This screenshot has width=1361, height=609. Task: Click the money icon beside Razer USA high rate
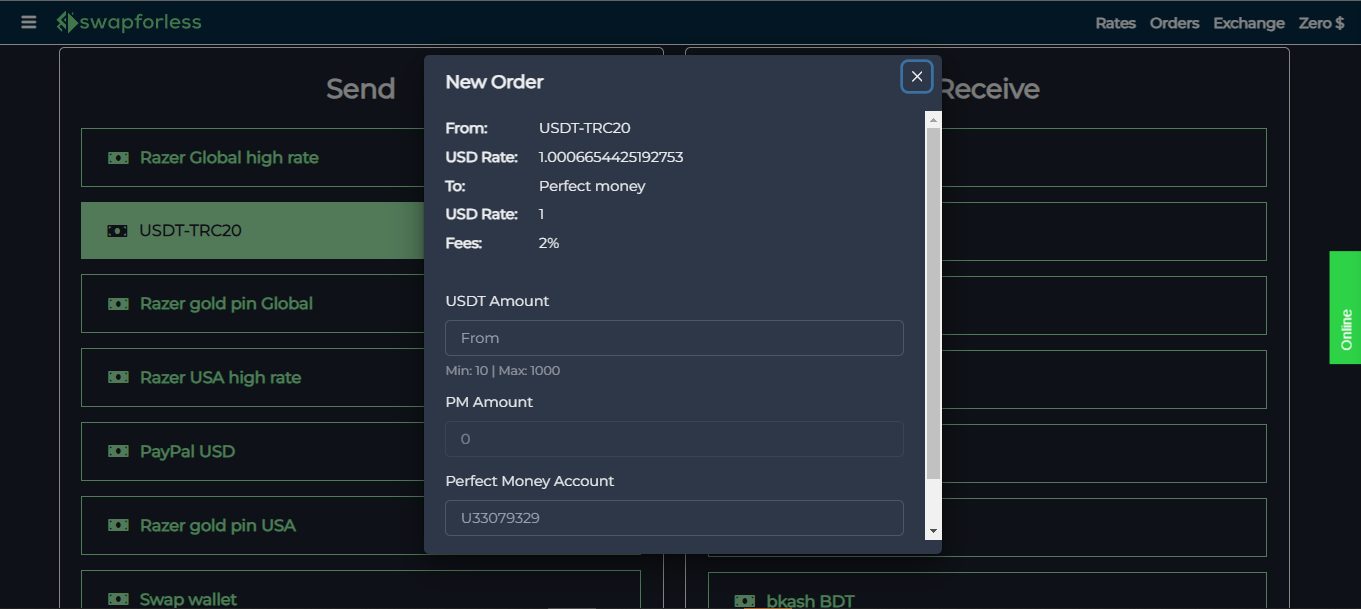[x=118, y=378]
